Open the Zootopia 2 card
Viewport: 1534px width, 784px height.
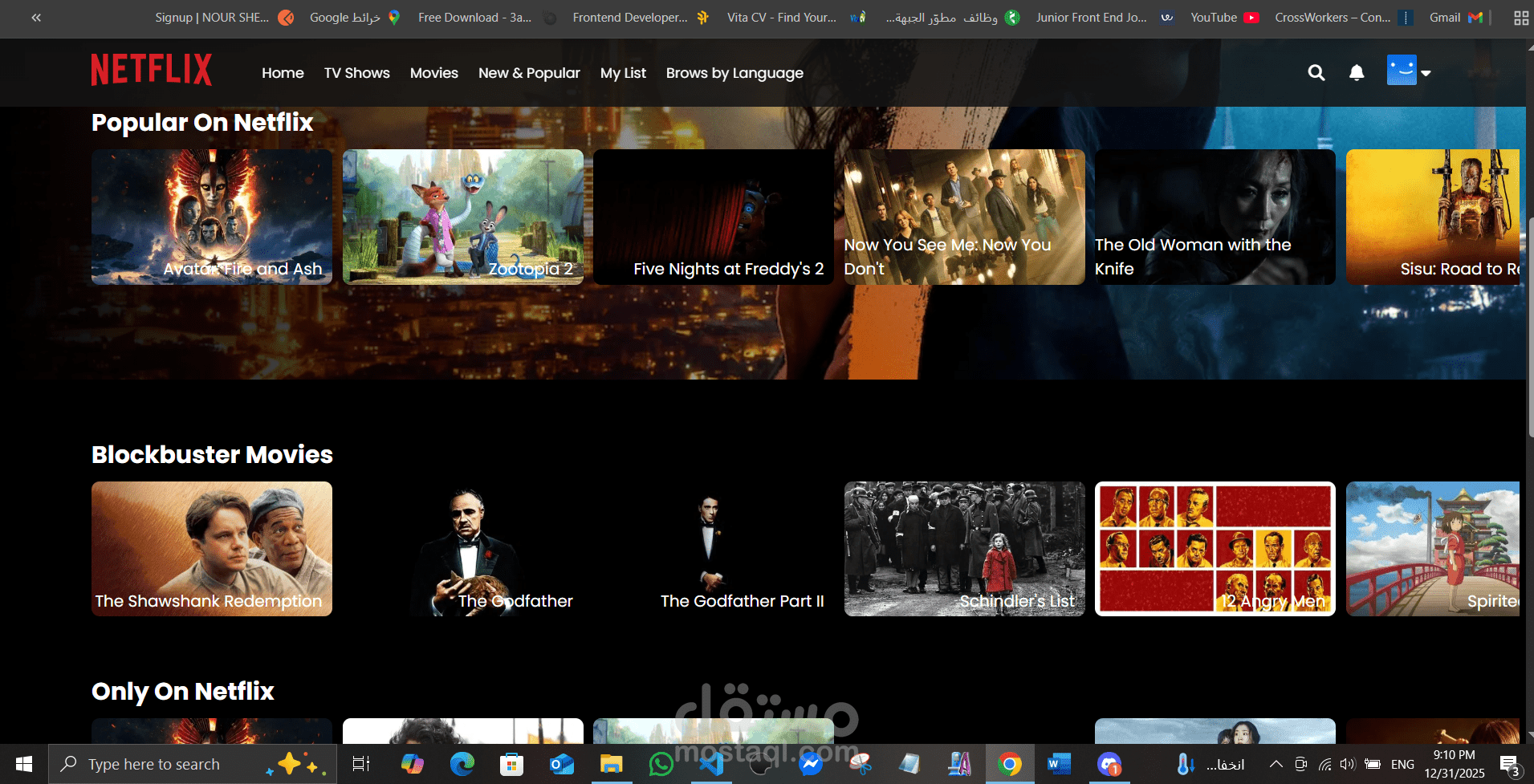(x=463, y=217)
